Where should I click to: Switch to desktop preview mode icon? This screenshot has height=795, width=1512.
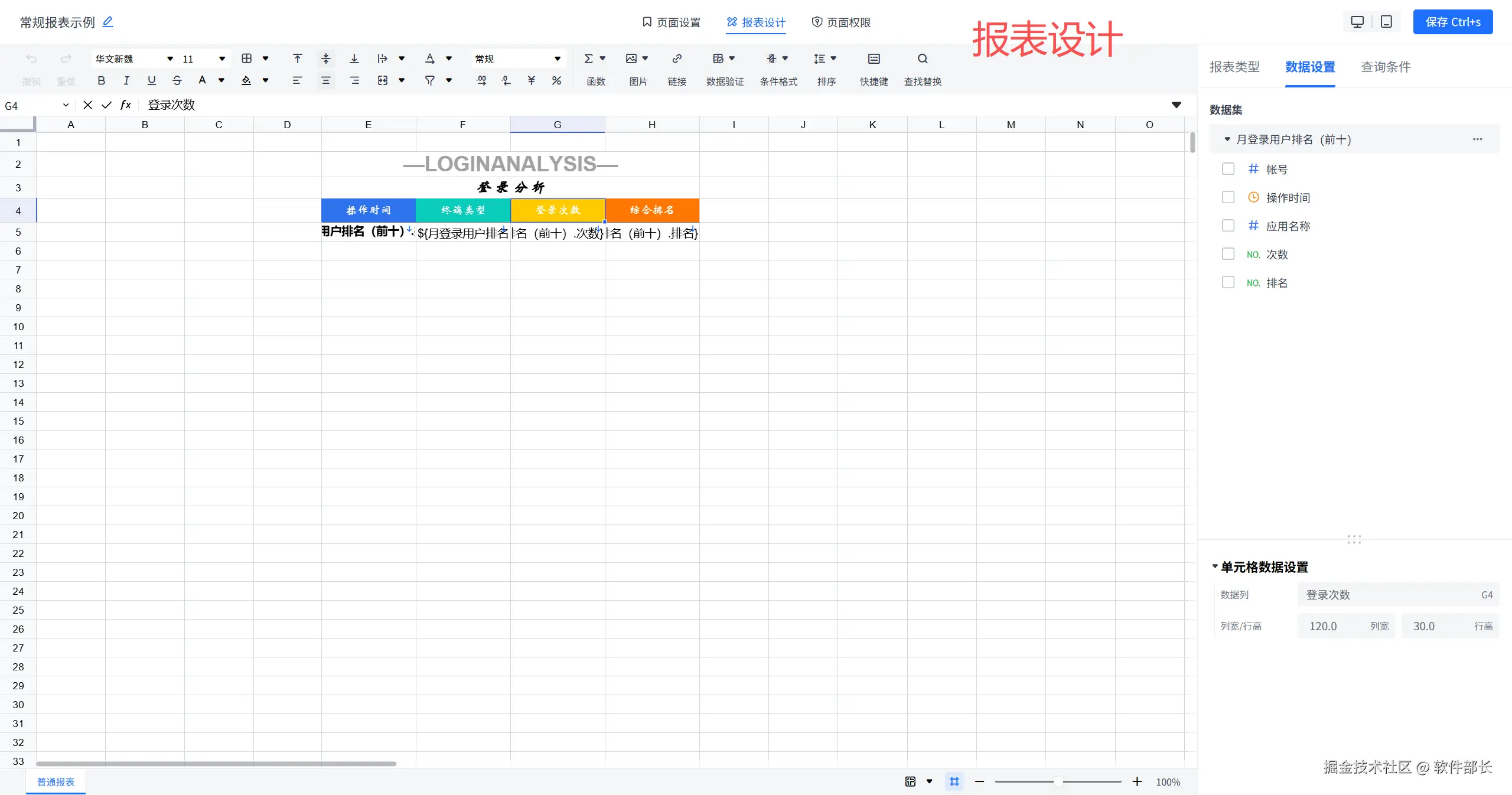[1357, 22]
